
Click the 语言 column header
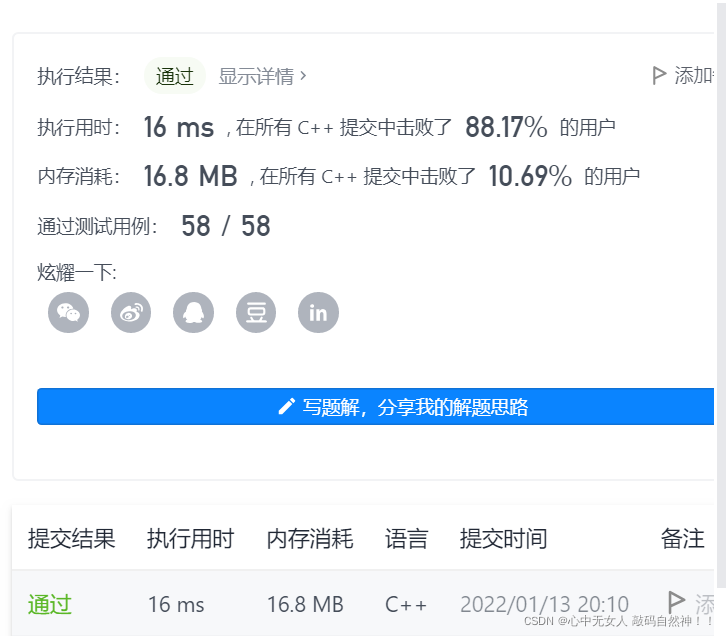[x=406, y=539]
